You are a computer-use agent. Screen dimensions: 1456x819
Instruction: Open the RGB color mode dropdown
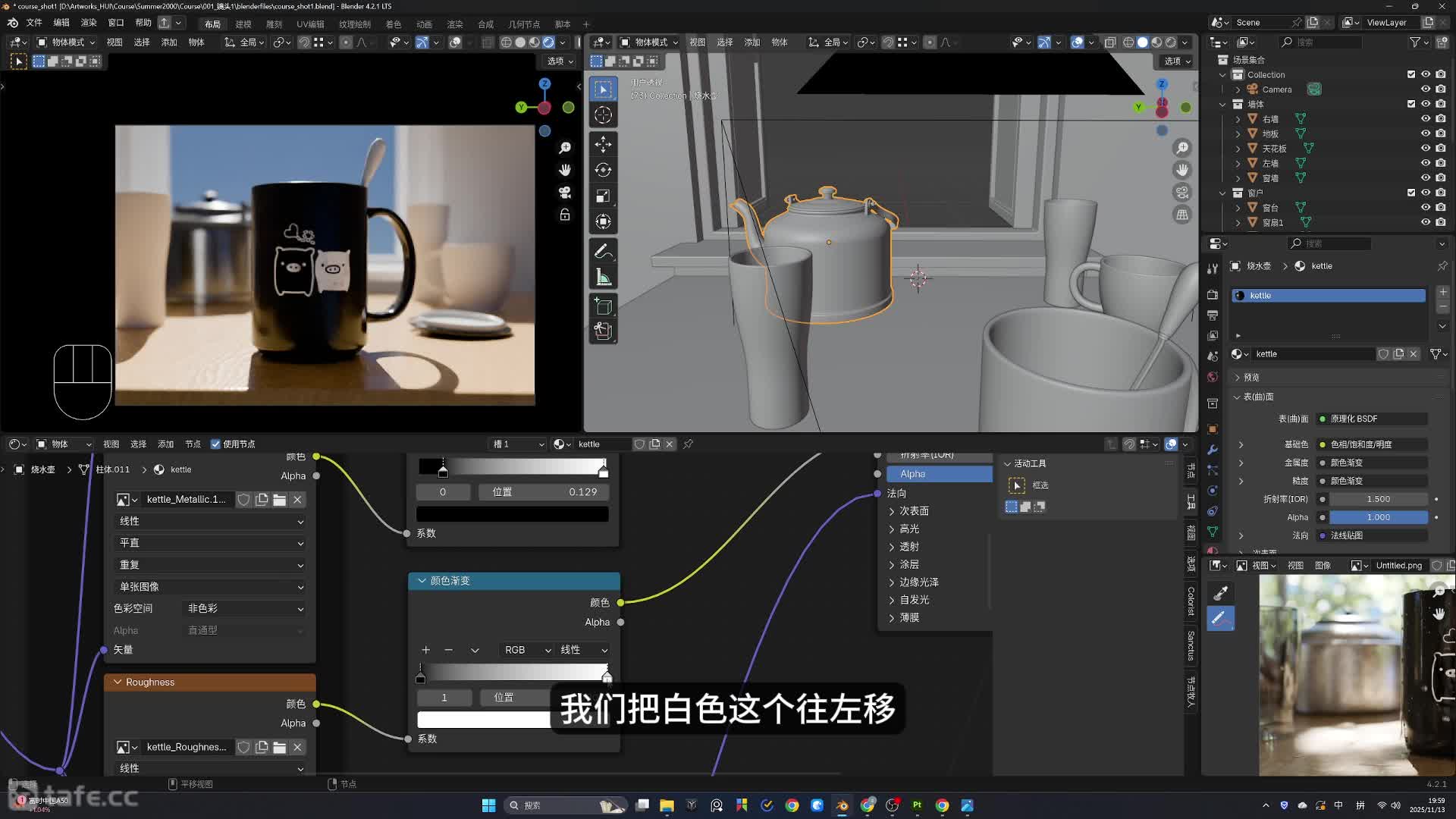pos(526,650)
